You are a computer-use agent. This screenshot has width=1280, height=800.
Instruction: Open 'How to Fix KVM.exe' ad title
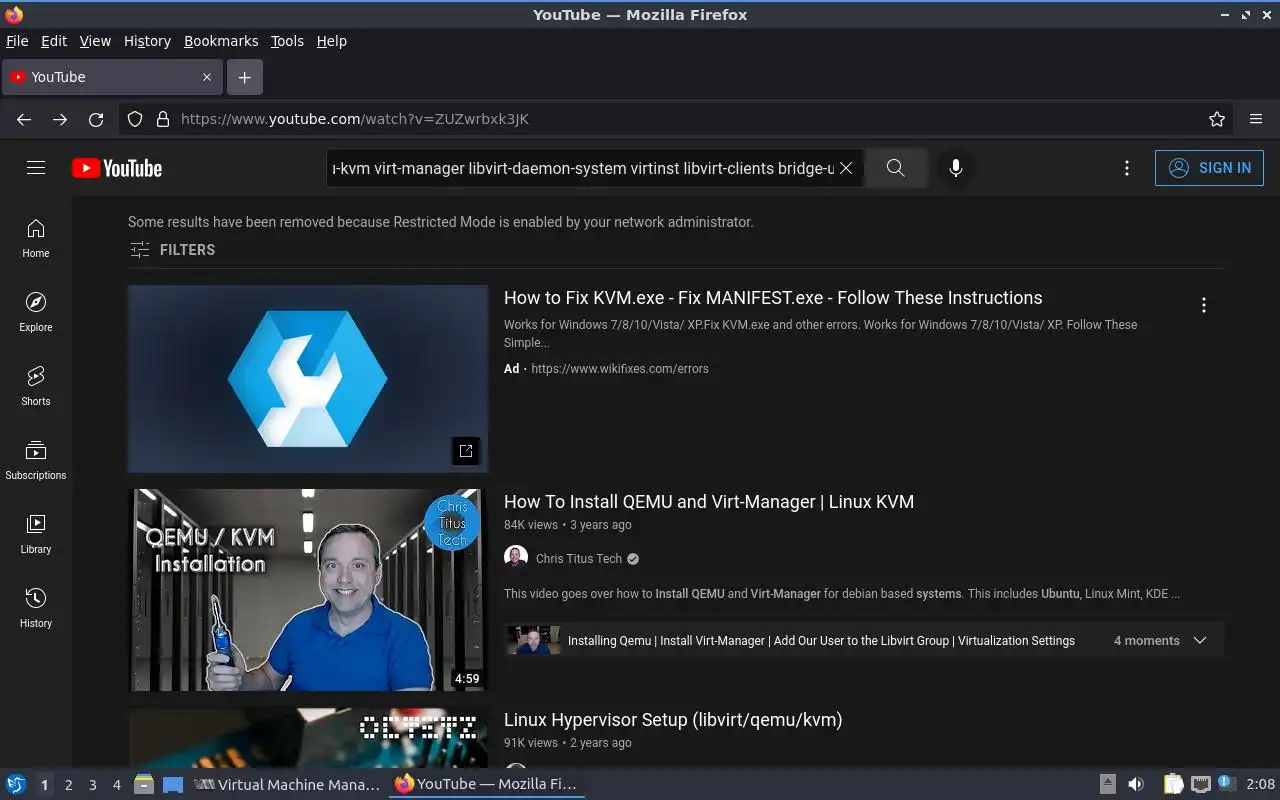click(773, 298)
